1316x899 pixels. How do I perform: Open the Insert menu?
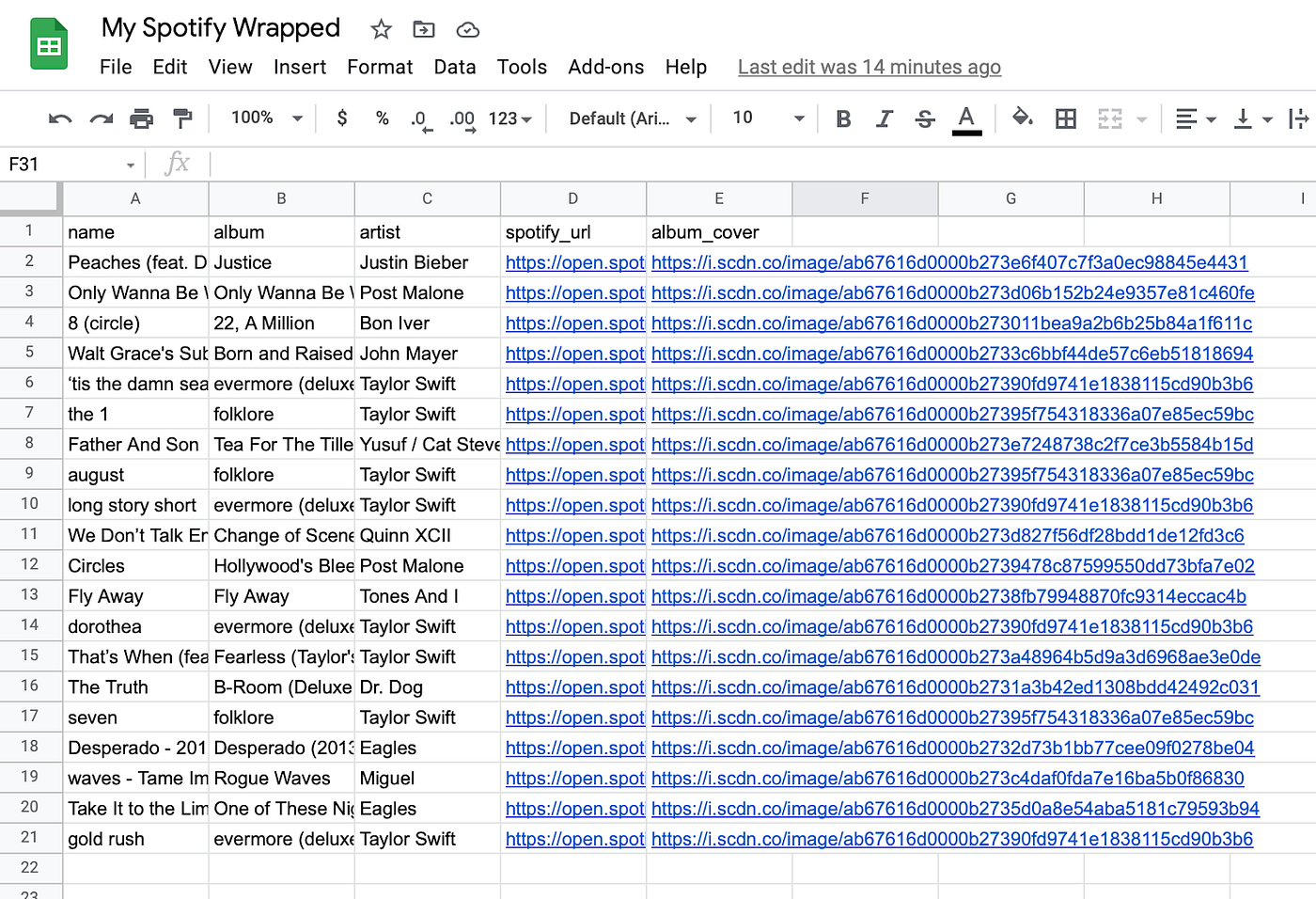[300, 67]
